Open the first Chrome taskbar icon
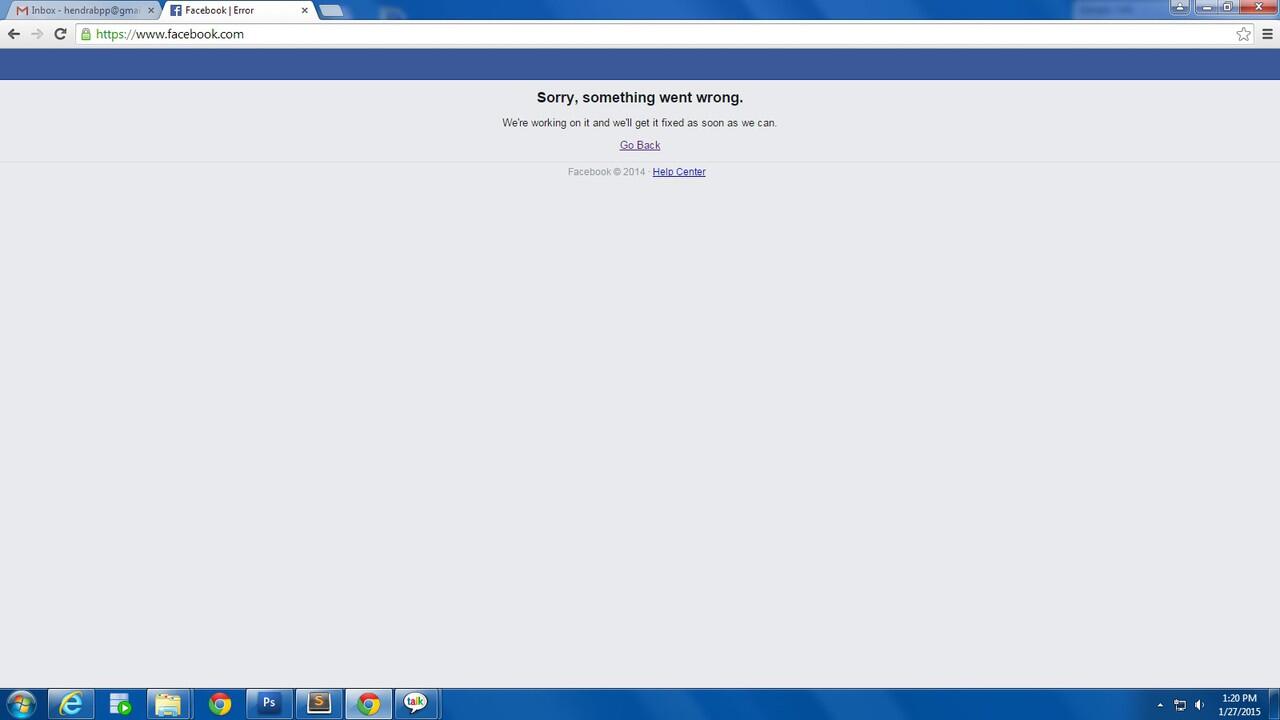This screenshot has height=720, width=1280. (x=220, y=704)
